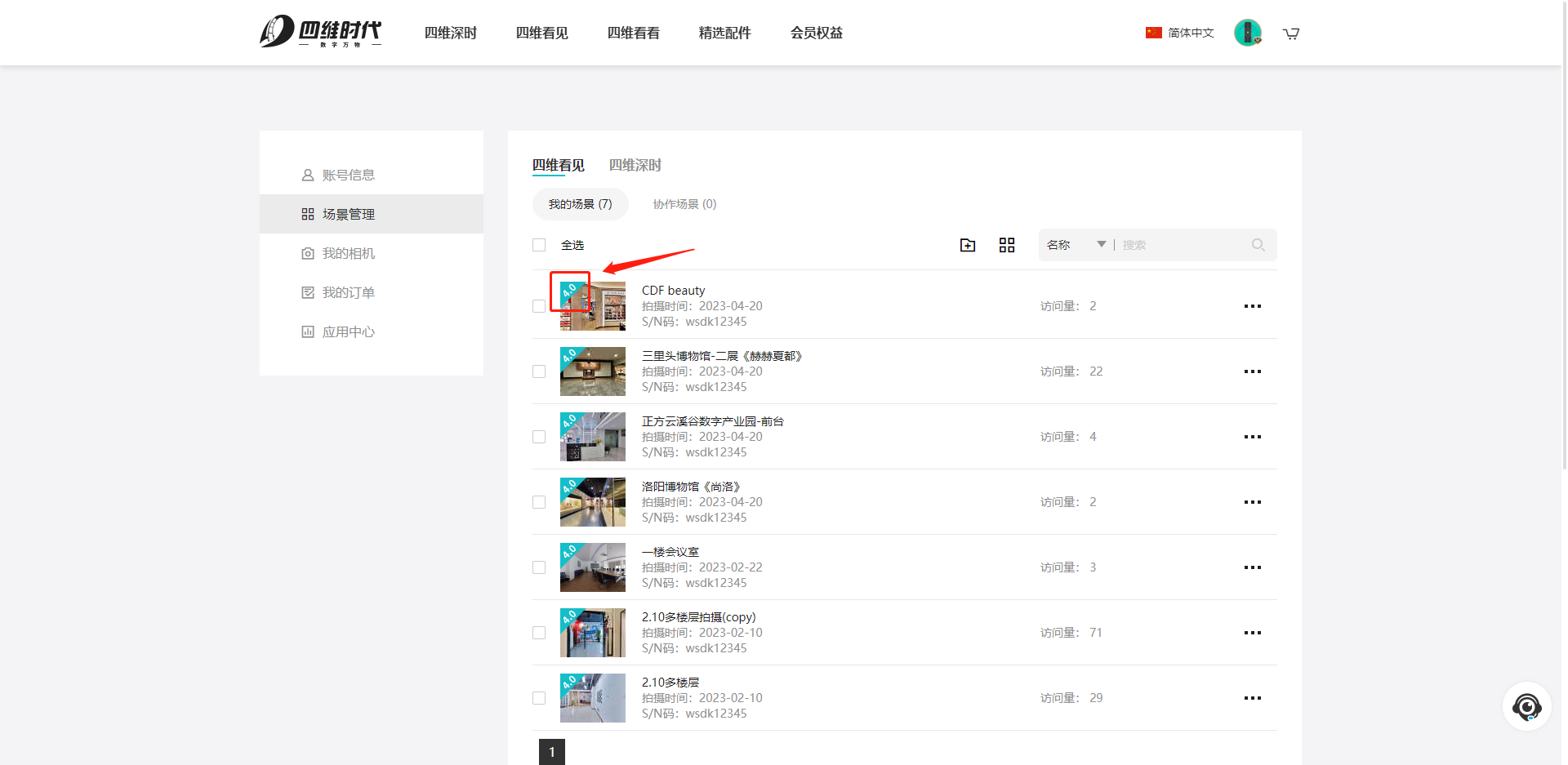Open 我的相机 in sidebar
The width and height of the screenshot is (1568, 765).
tap(348, 253)
